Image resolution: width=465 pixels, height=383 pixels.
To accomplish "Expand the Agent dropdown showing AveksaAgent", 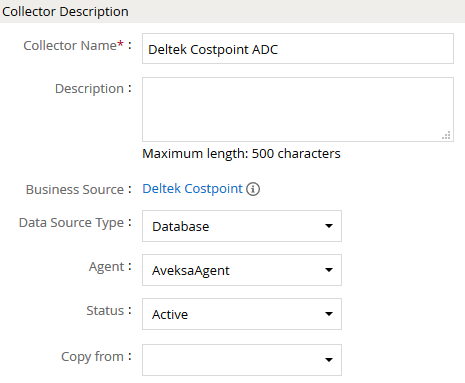I will (242, 270).
